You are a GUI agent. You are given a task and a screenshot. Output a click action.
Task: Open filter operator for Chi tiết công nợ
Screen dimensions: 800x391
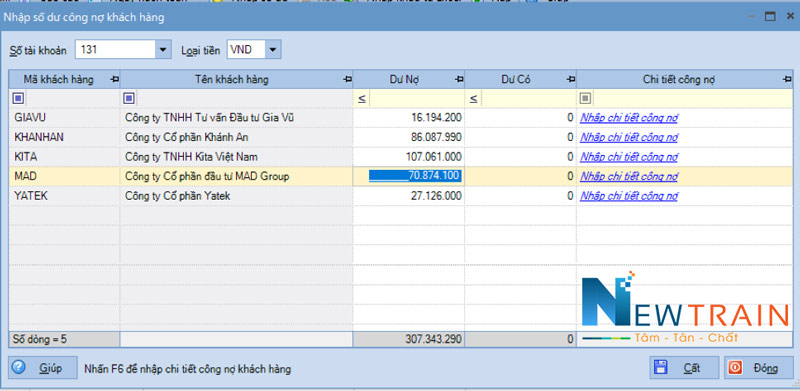point(586,98)
